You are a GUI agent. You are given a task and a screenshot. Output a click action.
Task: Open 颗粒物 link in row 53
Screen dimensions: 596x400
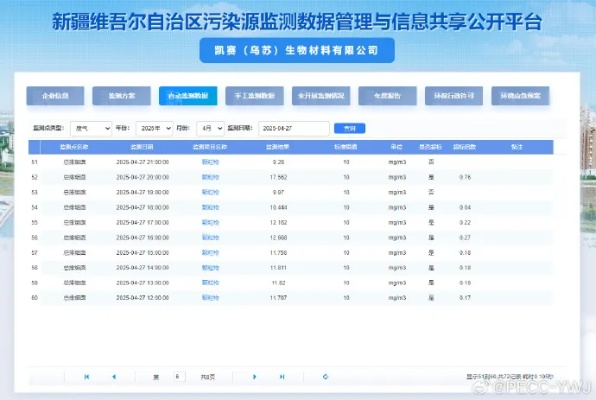[x=210, y=192]
